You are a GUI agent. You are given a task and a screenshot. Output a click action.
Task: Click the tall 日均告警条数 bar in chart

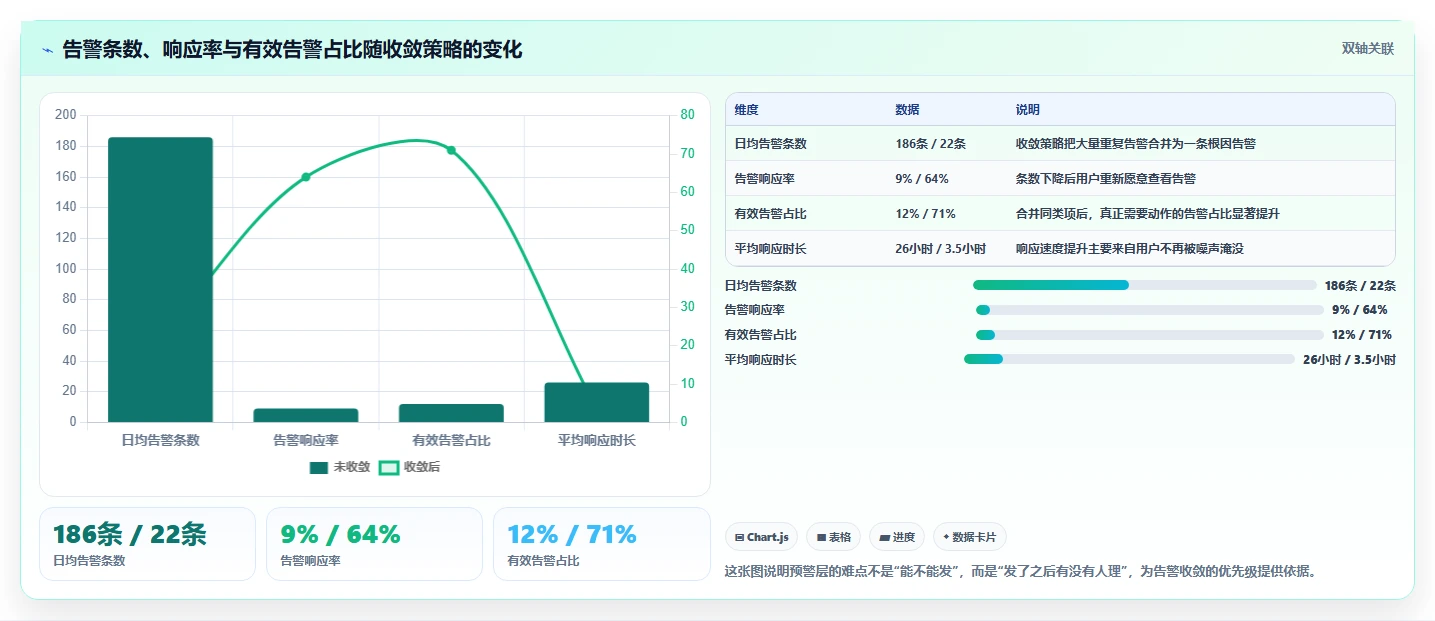pyautogui.click(x=160, y=280)
